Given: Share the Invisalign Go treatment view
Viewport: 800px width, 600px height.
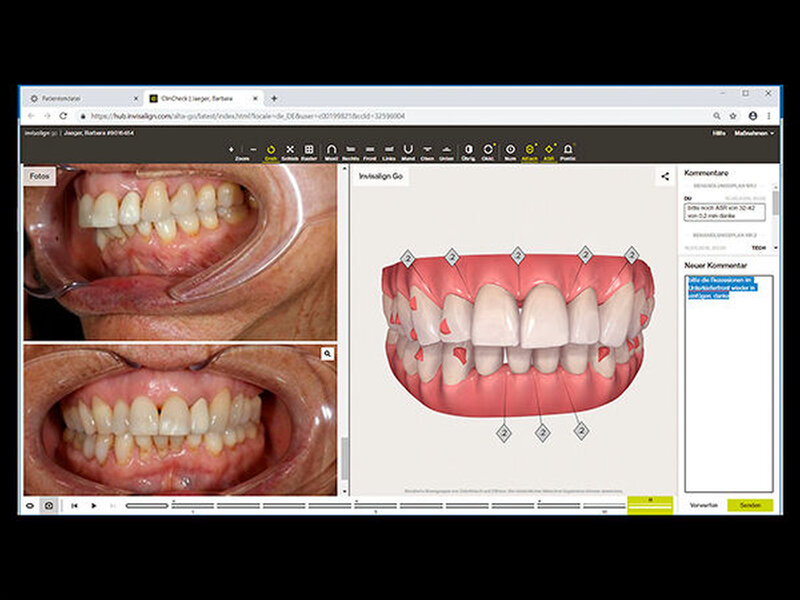Looking at the screenshot, I should click(665, 177).
